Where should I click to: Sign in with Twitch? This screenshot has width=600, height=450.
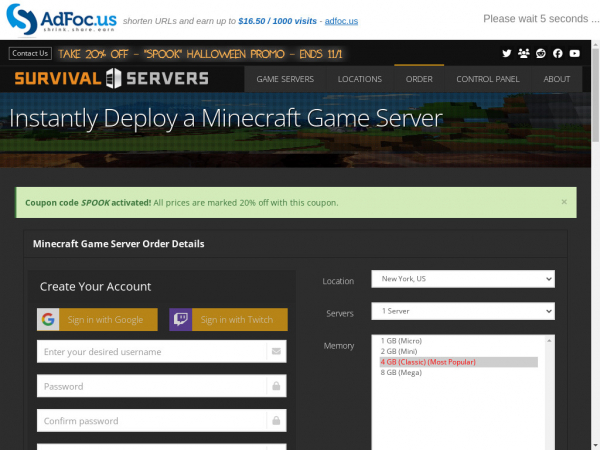[228, 320]
